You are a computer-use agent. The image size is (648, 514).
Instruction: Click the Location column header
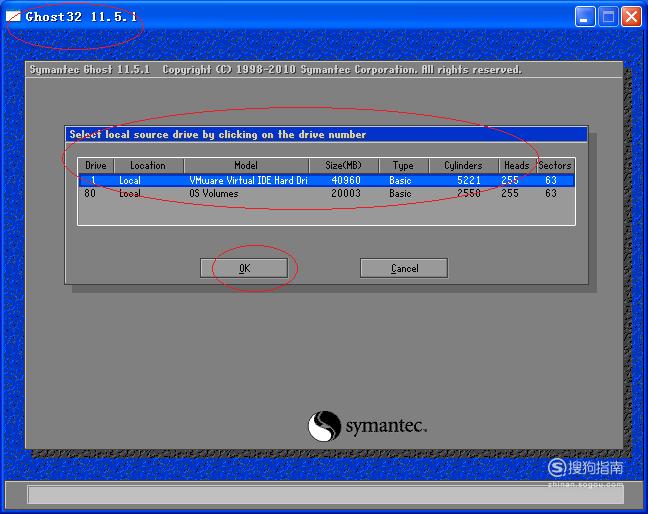[x=148, y=165]
